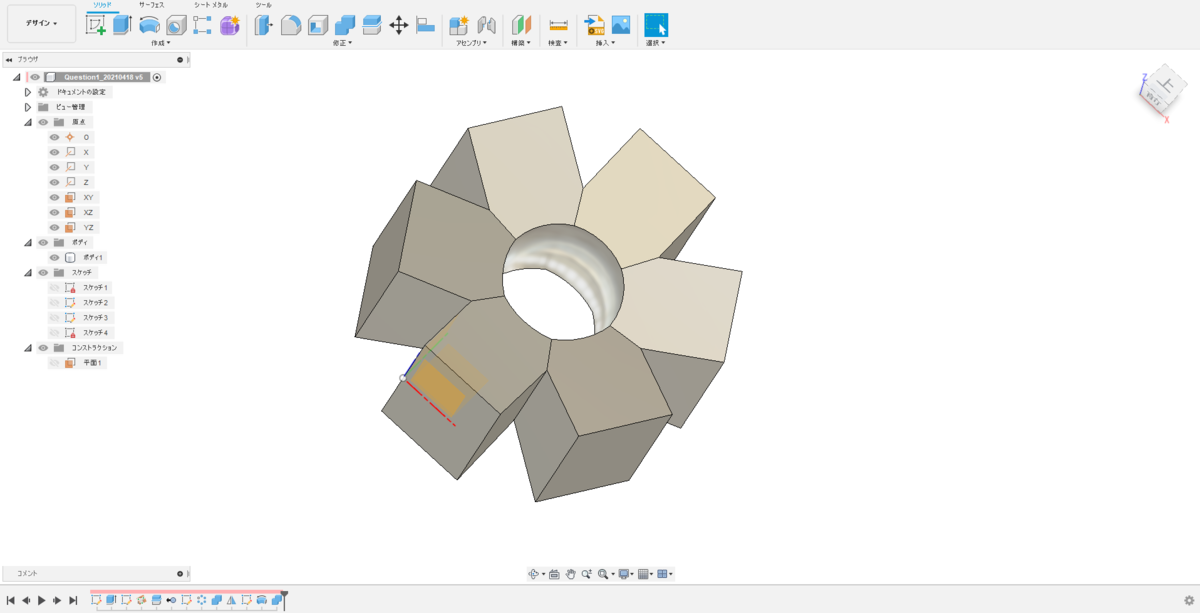The width and height of the screenshot is (1200, 613).
Task: Activate the Select tool icon
Action: 656,25
